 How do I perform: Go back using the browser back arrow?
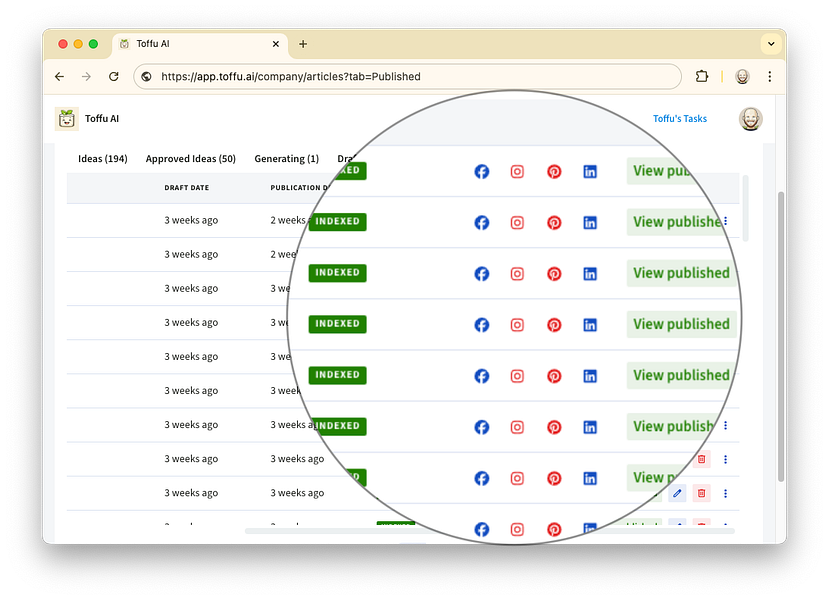(x=59, y=77)
